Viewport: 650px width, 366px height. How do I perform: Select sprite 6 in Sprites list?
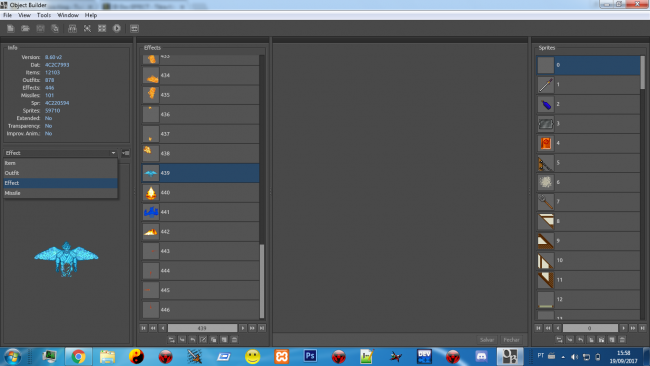click(588, 182)
